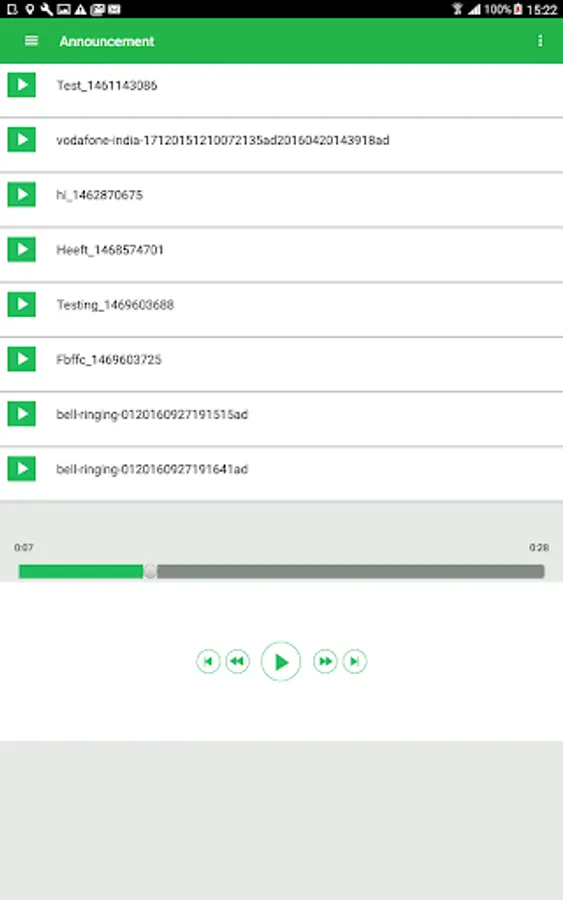This screenshot has height=900, width=563.
Task: Skip to previous track button
Action: point(208,661)
